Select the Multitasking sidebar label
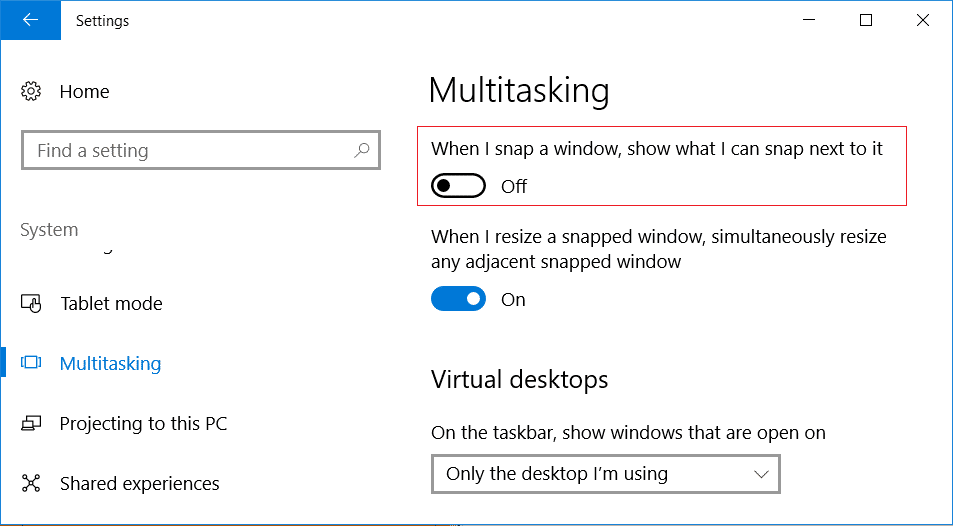 (x=111, y=363)
